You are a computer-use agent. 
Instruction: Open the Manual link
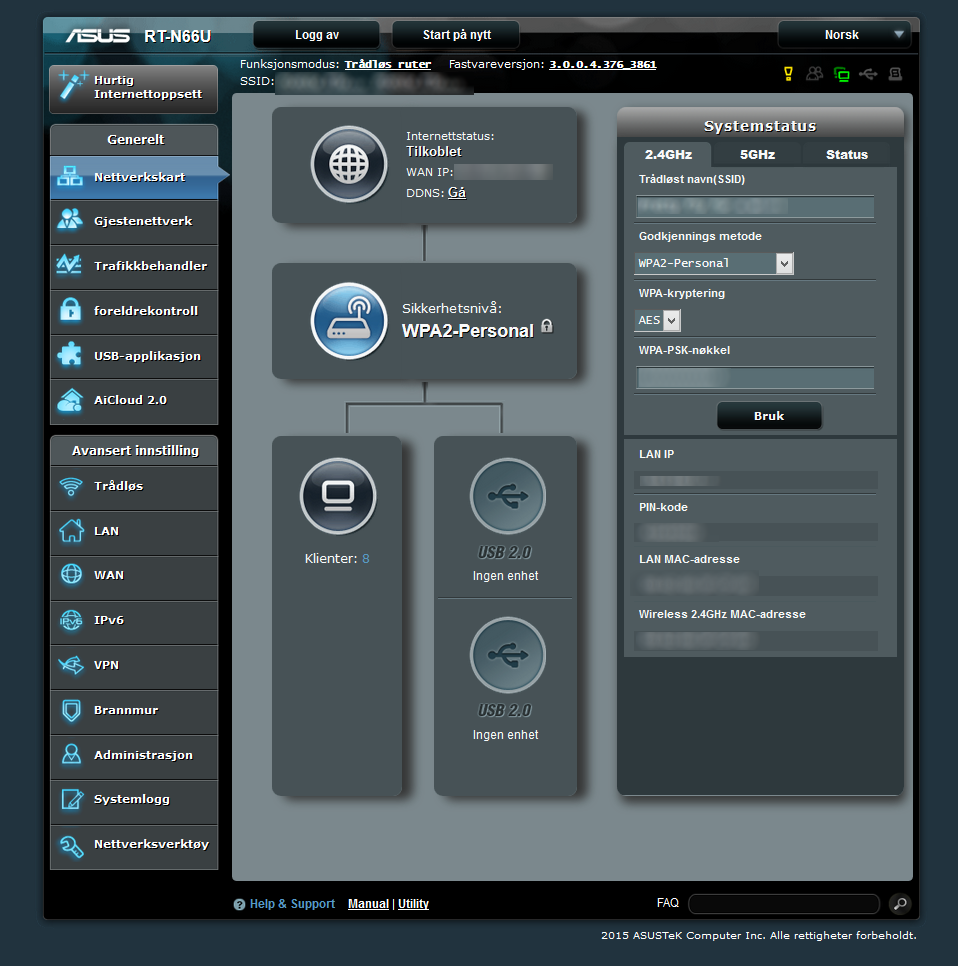coord(368,904)
